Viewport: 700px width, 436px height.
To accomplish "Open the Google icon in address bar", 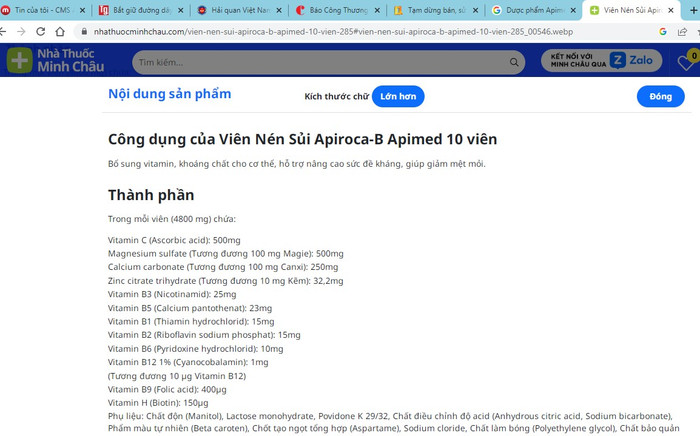I will point(662,32).
